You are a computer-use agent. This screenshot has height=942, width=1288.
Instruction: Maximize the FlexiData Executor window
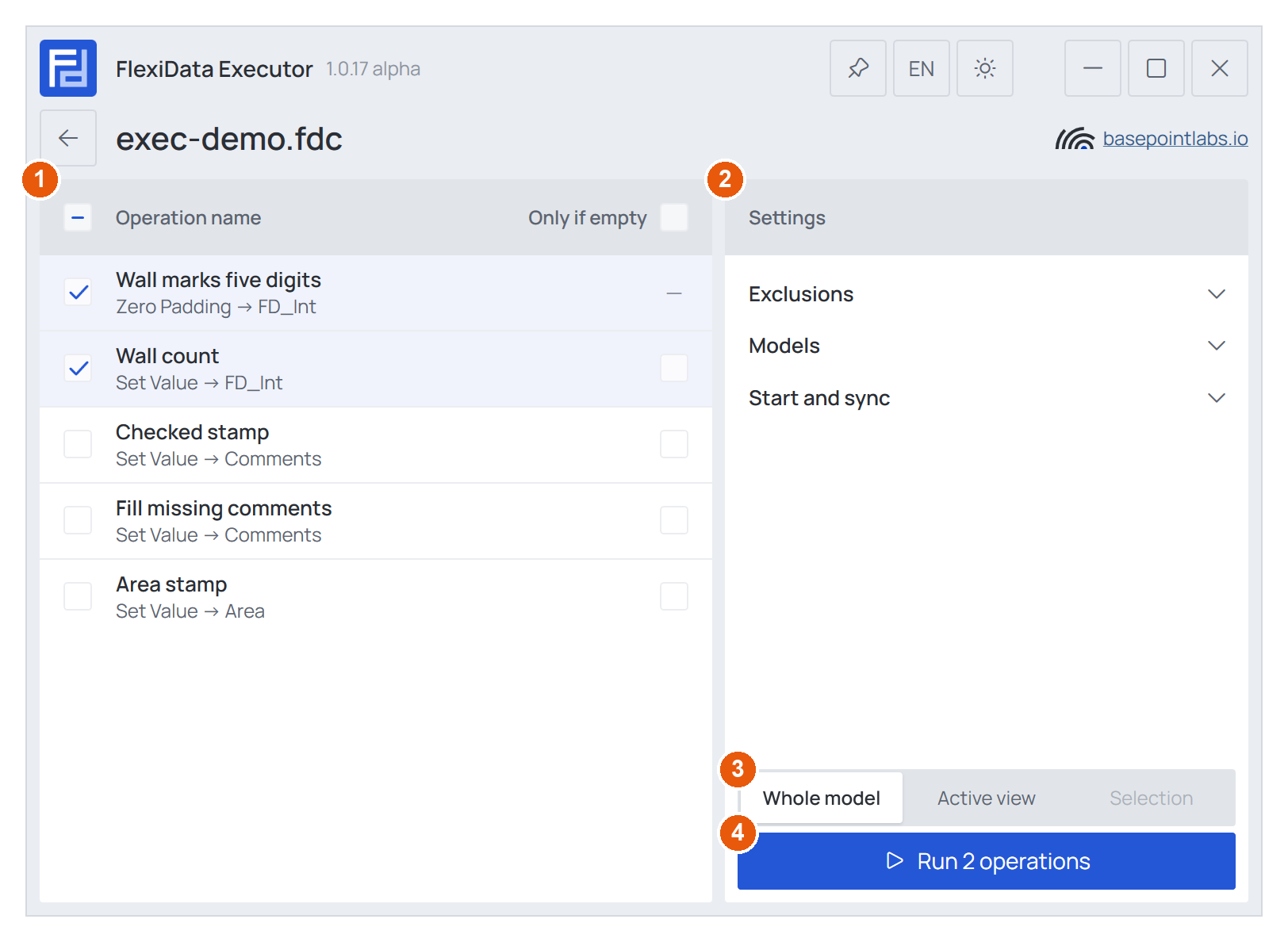1156,68
